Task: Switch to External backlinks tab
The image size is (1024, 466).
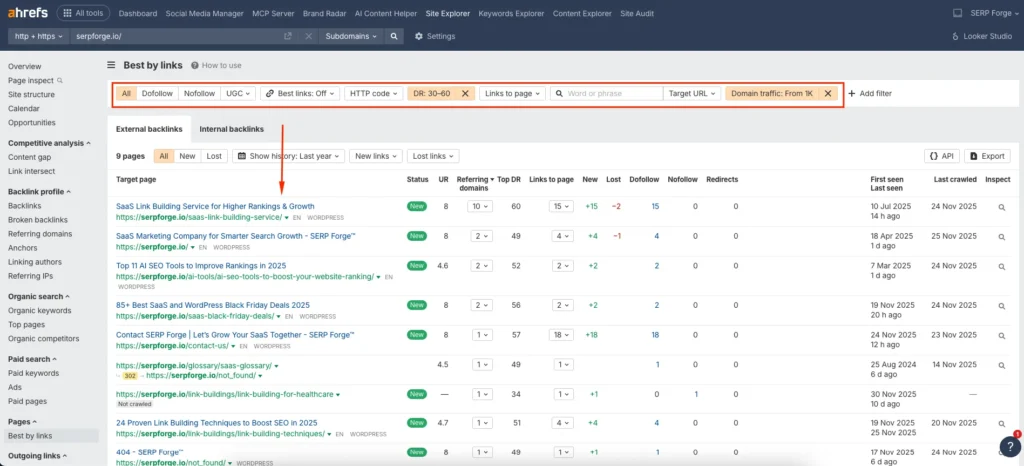Action: pos(149,129)
